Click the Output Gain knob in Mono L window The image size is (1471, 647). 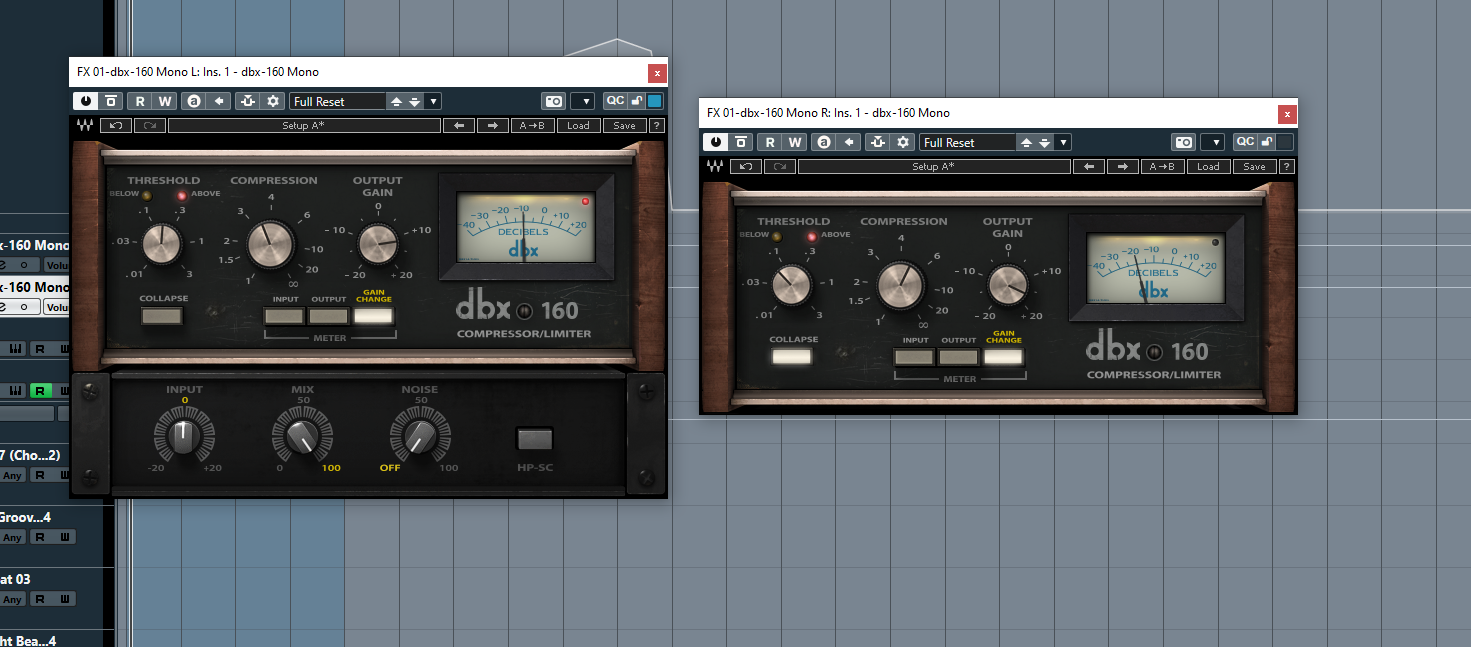(x=377, y=243)
